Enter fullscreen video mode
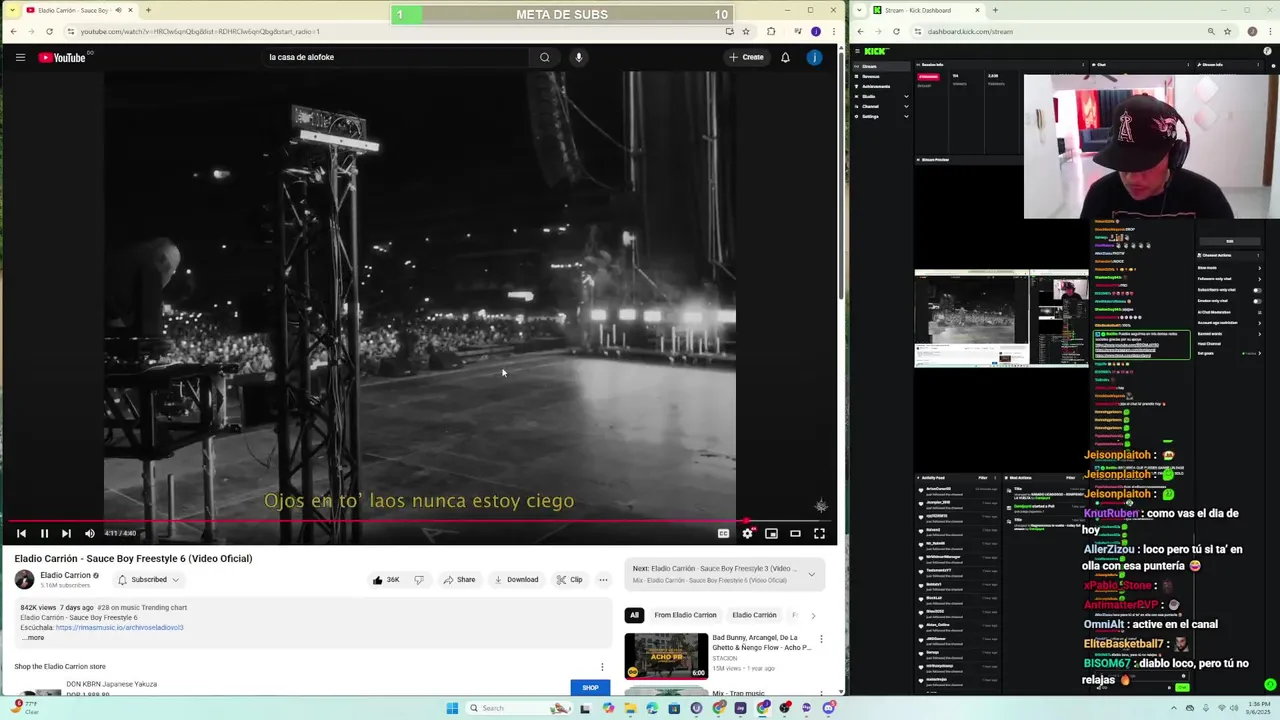 click(819, 533)
